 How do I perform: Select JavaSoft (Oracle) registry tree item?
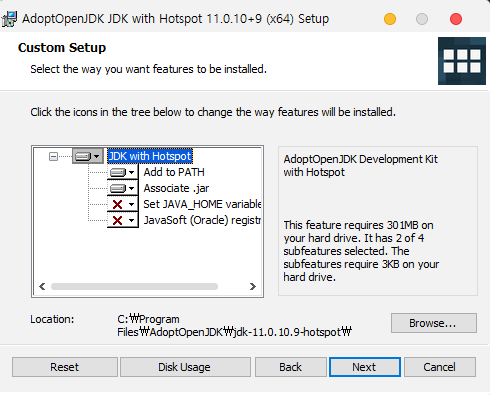click(x=202, y=220)
